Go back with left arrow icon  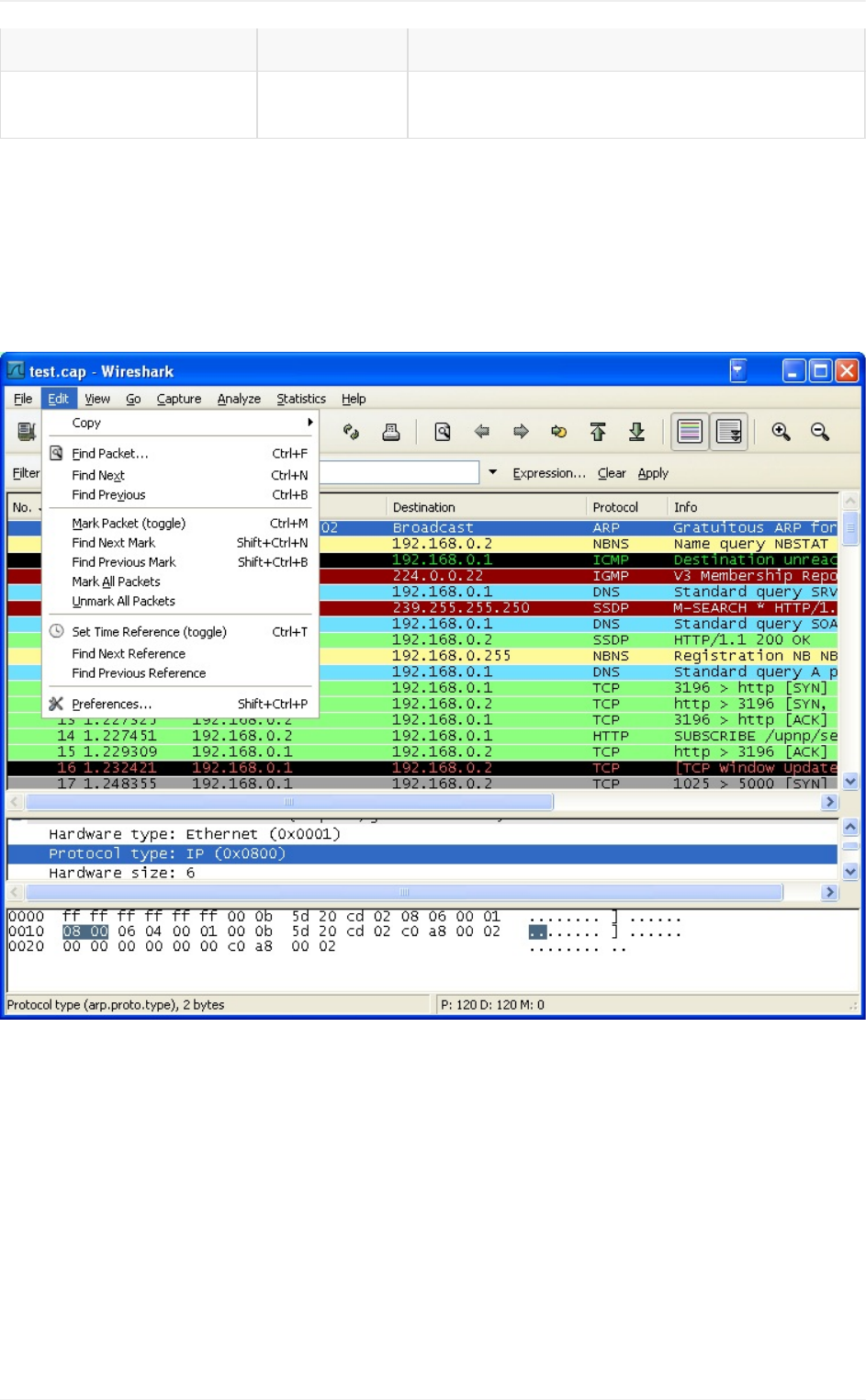482,432
